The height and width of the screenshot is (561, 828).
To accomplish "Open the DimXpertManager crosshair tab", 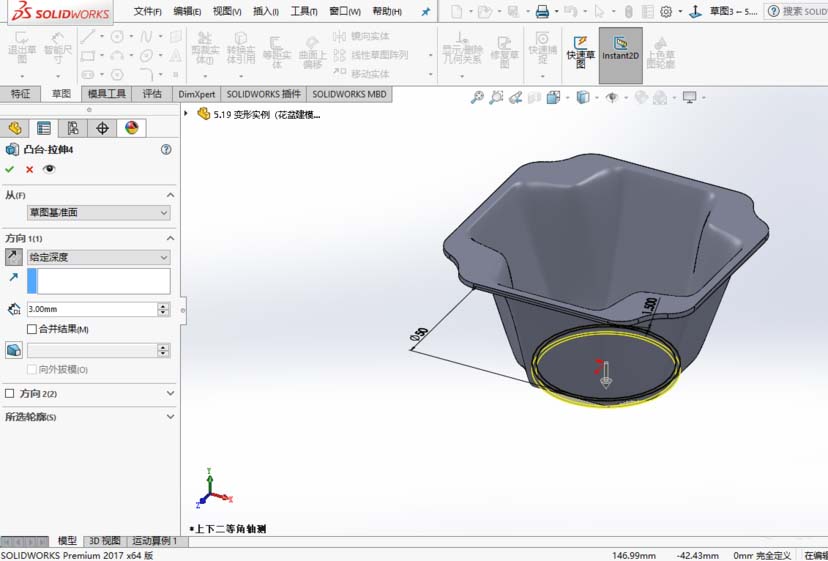I will [x=102, y=128].
